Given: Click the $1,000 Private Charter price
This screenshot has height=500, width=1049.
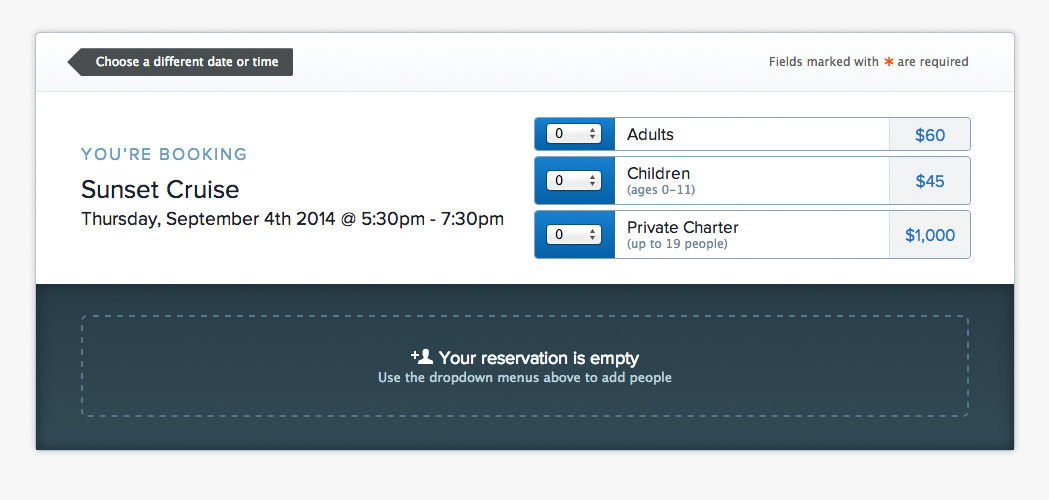Looking at the screenshot, I should click(930, 236).
